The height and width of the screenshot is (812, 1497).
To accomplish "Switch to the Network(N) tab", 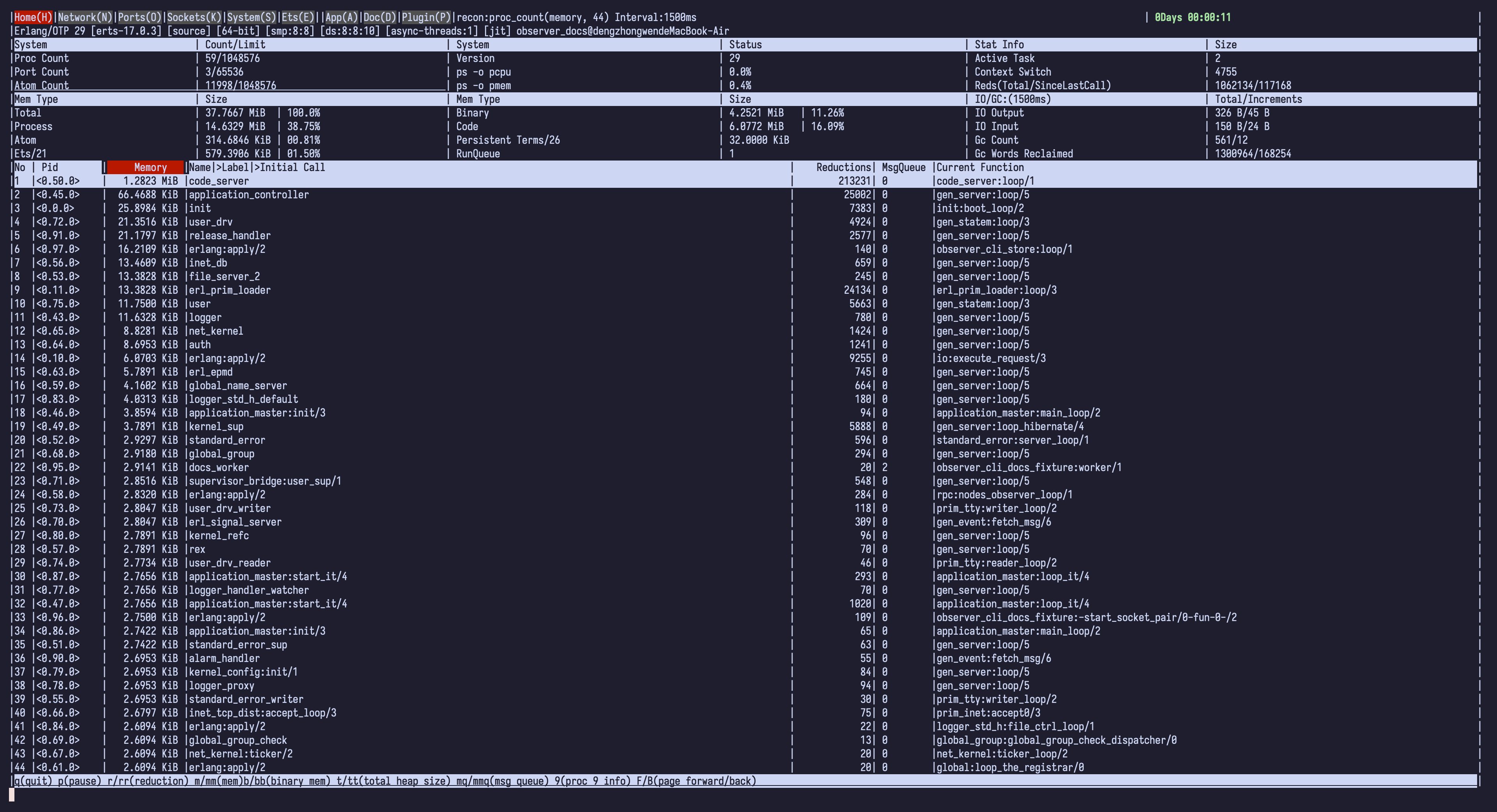I will (x=85, y=18).
